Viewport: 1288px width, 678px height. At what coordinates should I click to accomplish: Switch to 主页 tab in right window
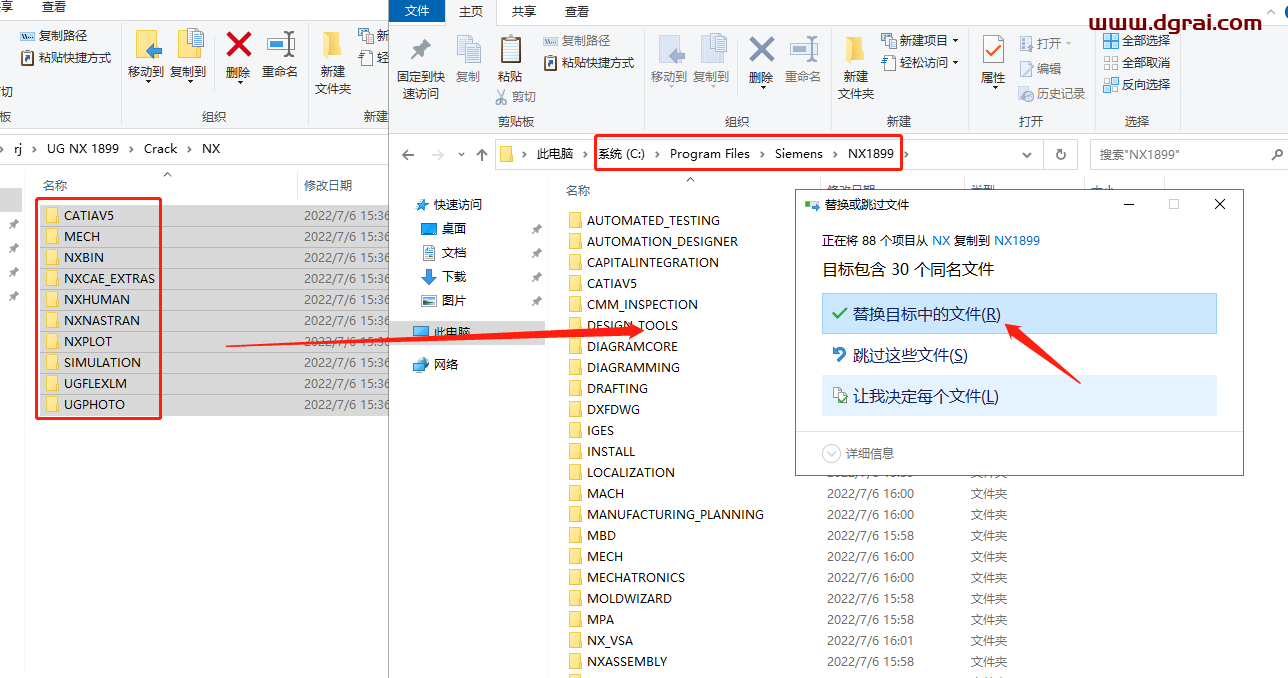(x=471, y=12)
